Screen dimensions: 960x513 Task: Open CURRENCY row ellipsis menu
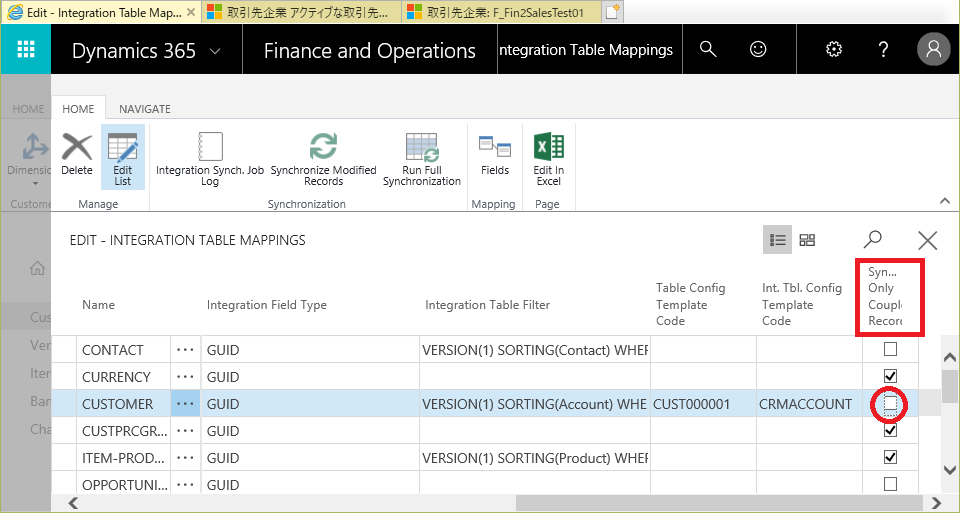point(185,376)
